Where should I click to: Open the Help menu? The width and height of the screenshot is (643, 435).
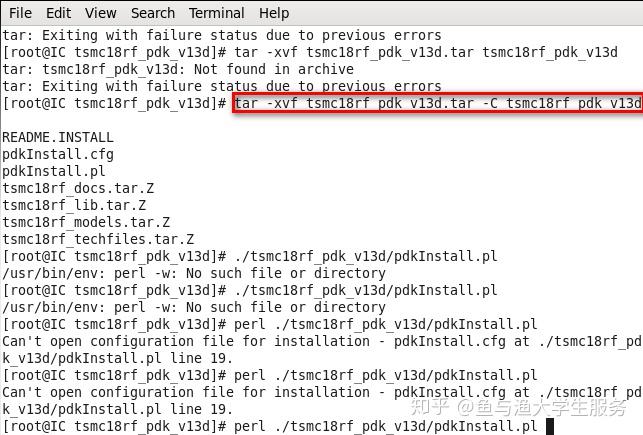coord(274,13)
